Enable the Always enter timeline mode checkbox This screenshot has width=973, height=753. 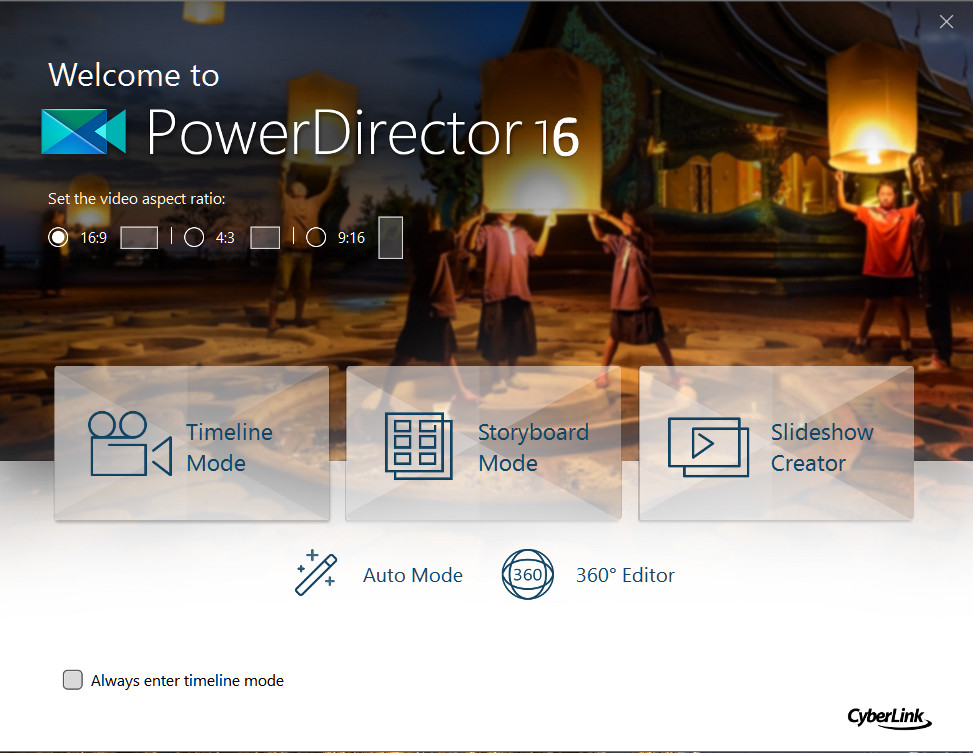coord(73,680)
